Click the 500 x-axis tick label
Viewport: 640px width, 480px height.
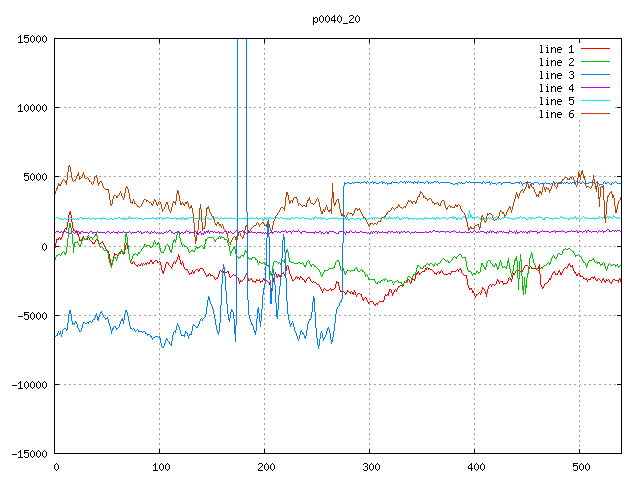tap(580, 467)
